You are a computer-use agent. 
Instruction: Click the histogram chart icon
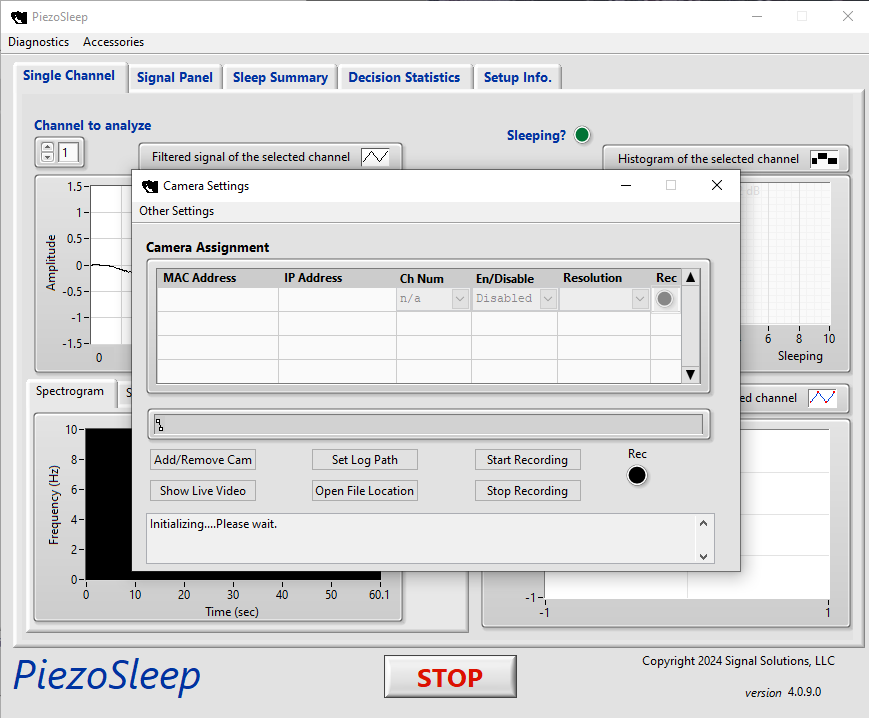click(824, 159)
